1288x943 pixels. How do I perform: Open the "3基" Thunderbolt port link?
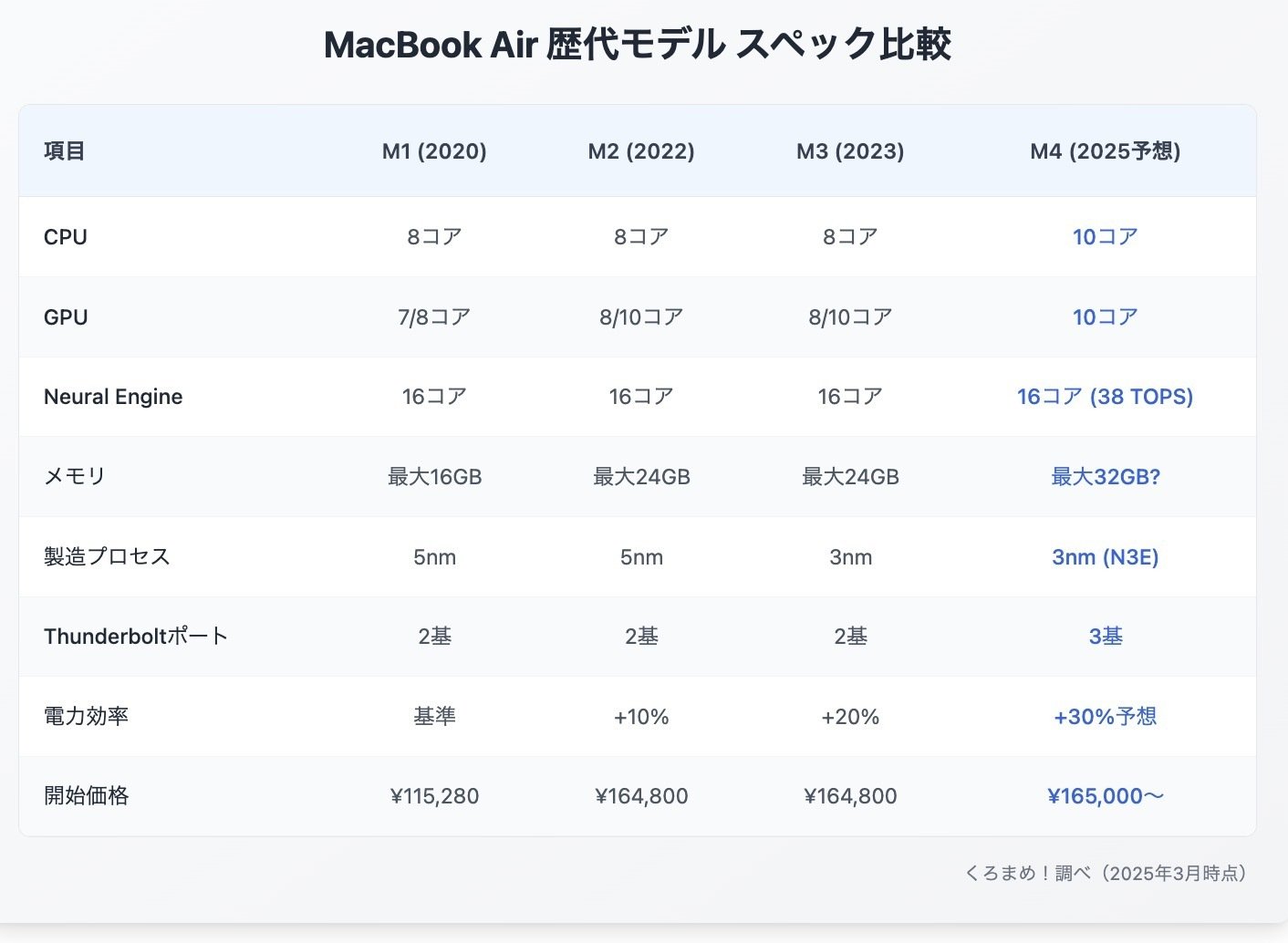pos(1105,637)
